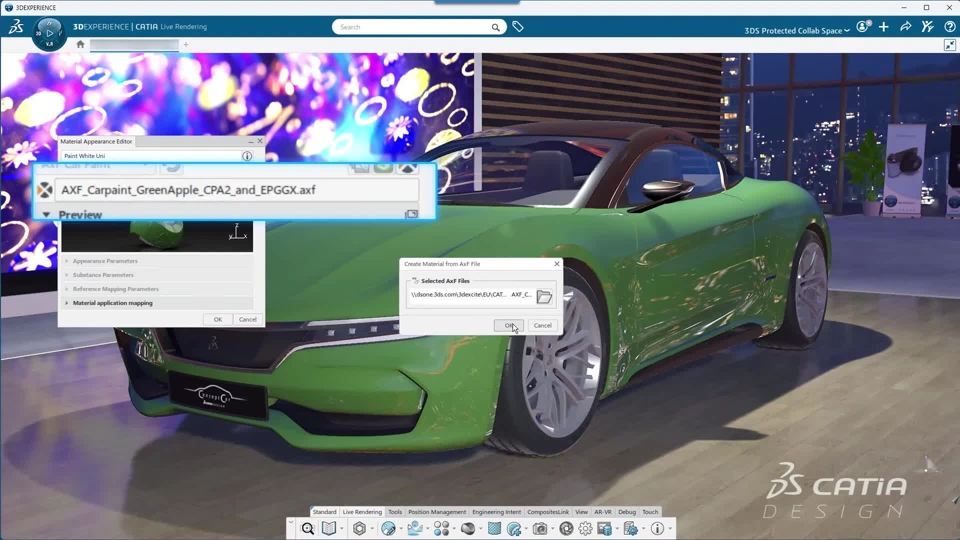The image size is (960, 540).
Task: Click info icon in Material Appearance Editor
Action: coord(247,156)
